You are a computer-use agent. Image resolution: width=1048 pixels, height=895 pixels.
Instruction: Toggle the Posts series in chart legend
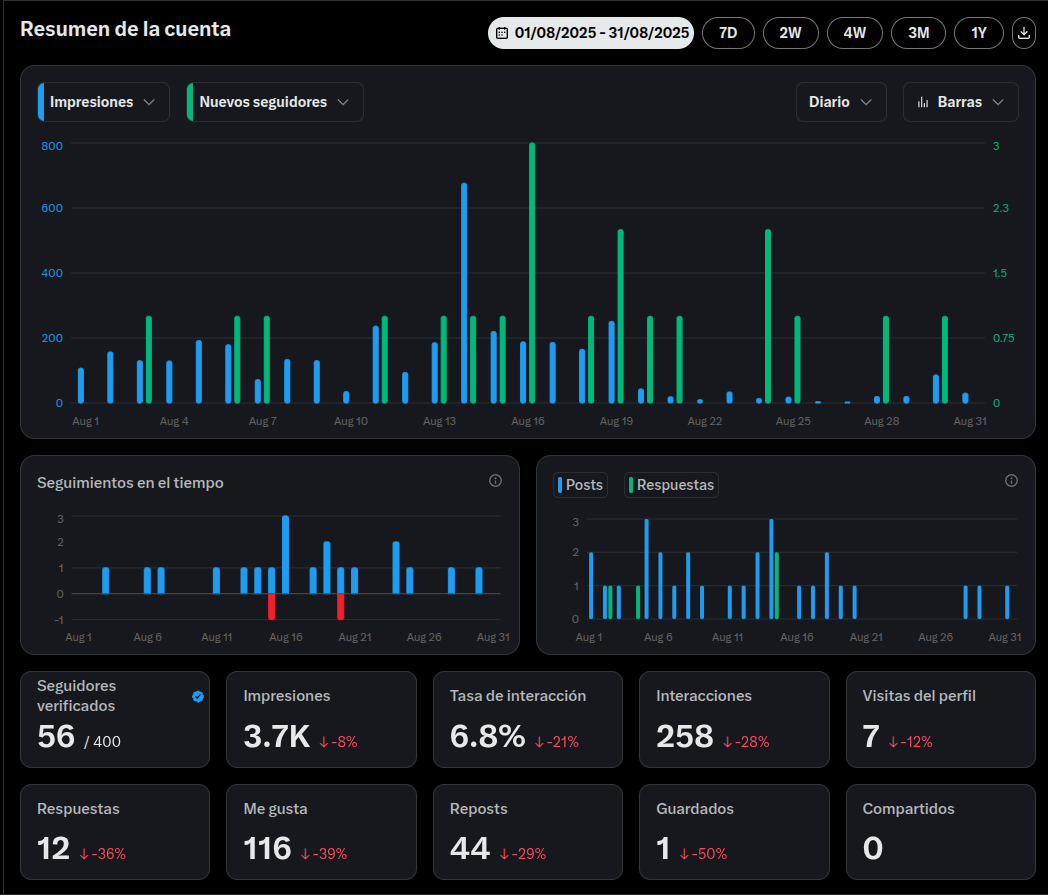coord(580,485)
